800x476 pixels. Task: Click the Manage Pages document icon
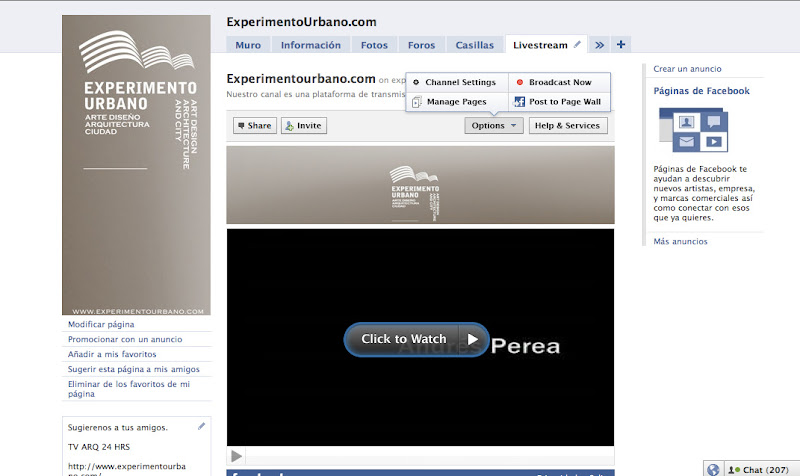pyautogui.click(x=417, y=102)
